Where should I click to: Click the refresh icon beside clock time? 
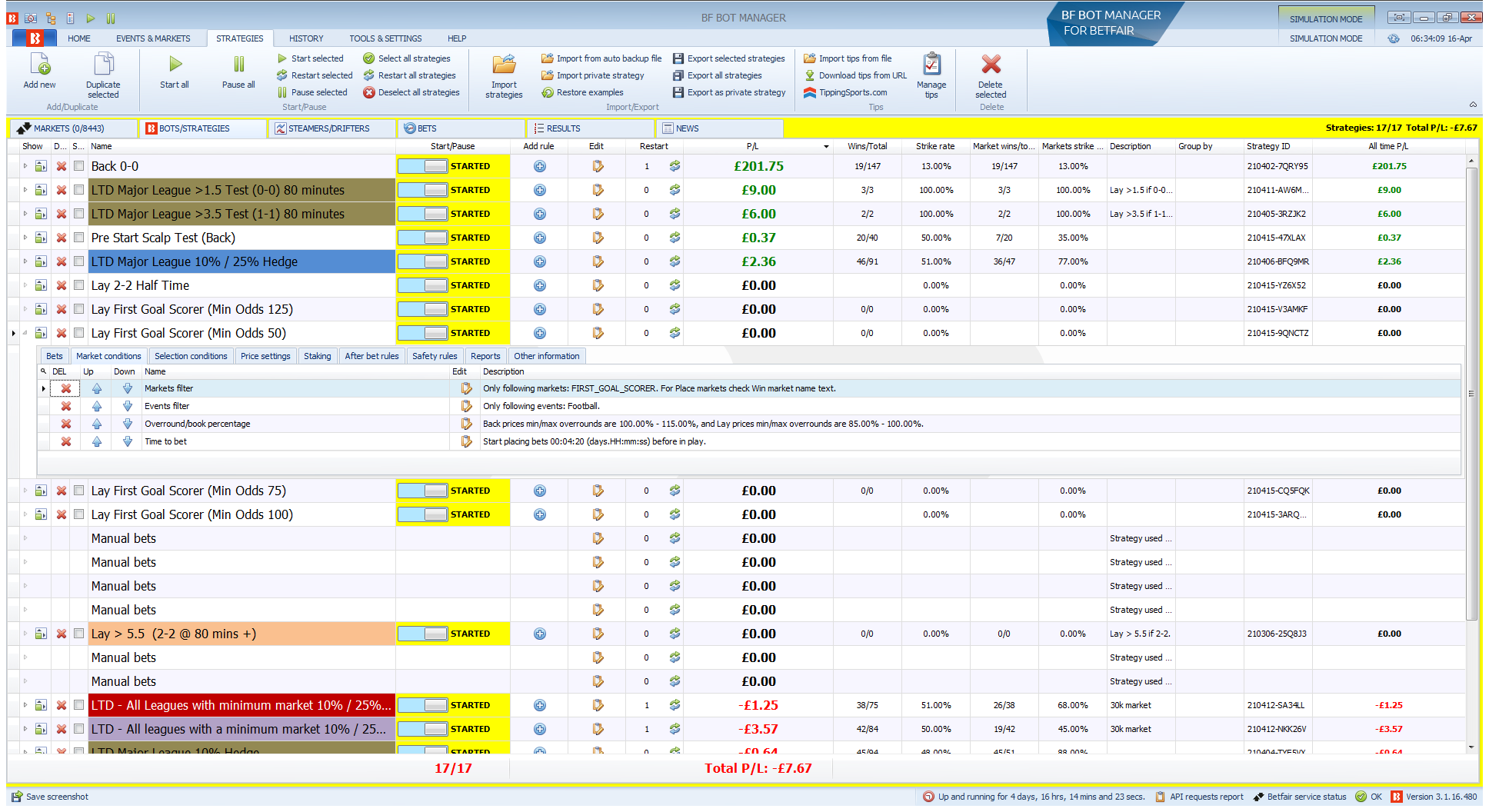[1394, 38]
